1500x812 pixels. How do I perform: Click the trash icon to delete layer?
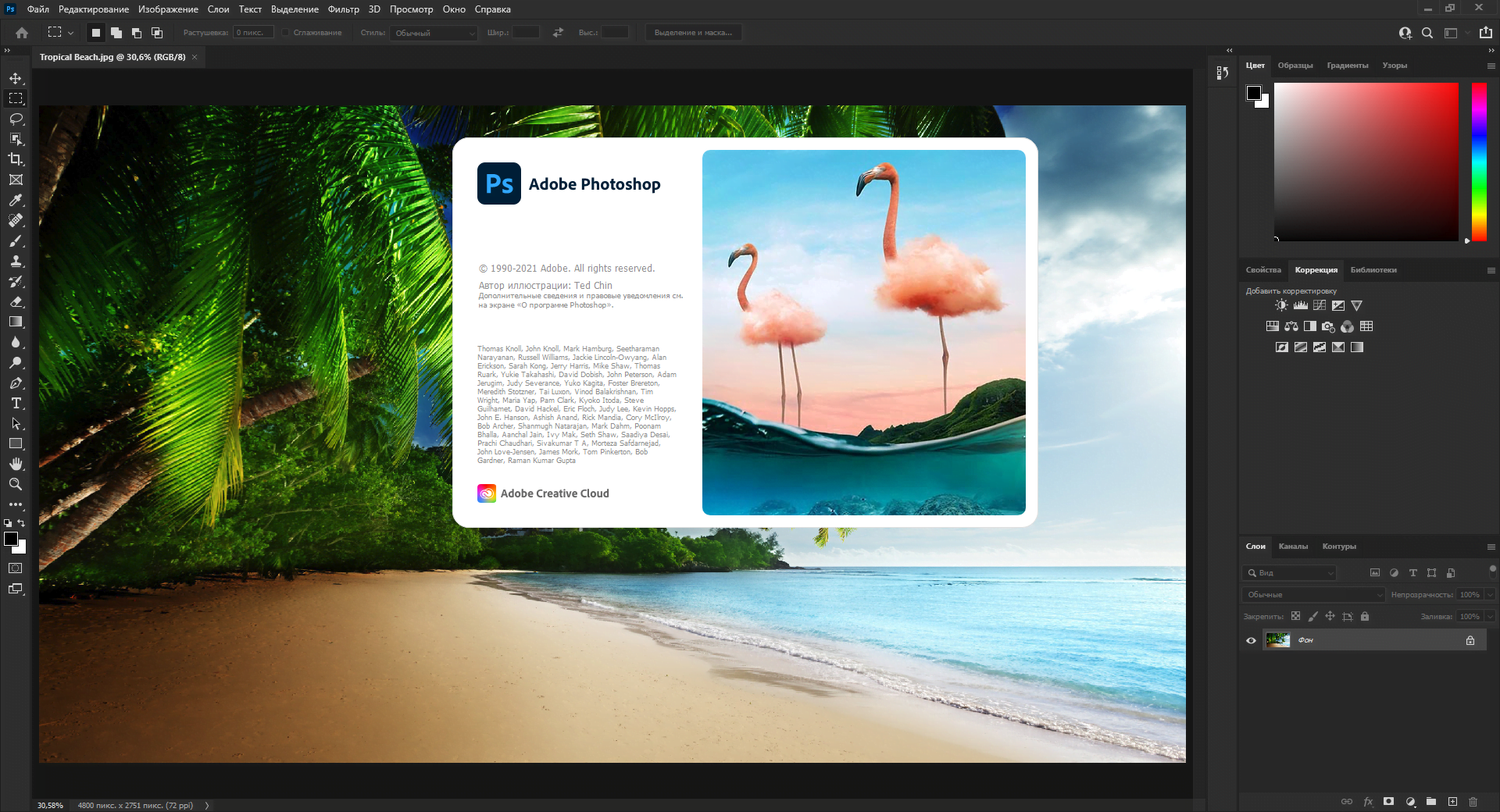pos(1473,802)
